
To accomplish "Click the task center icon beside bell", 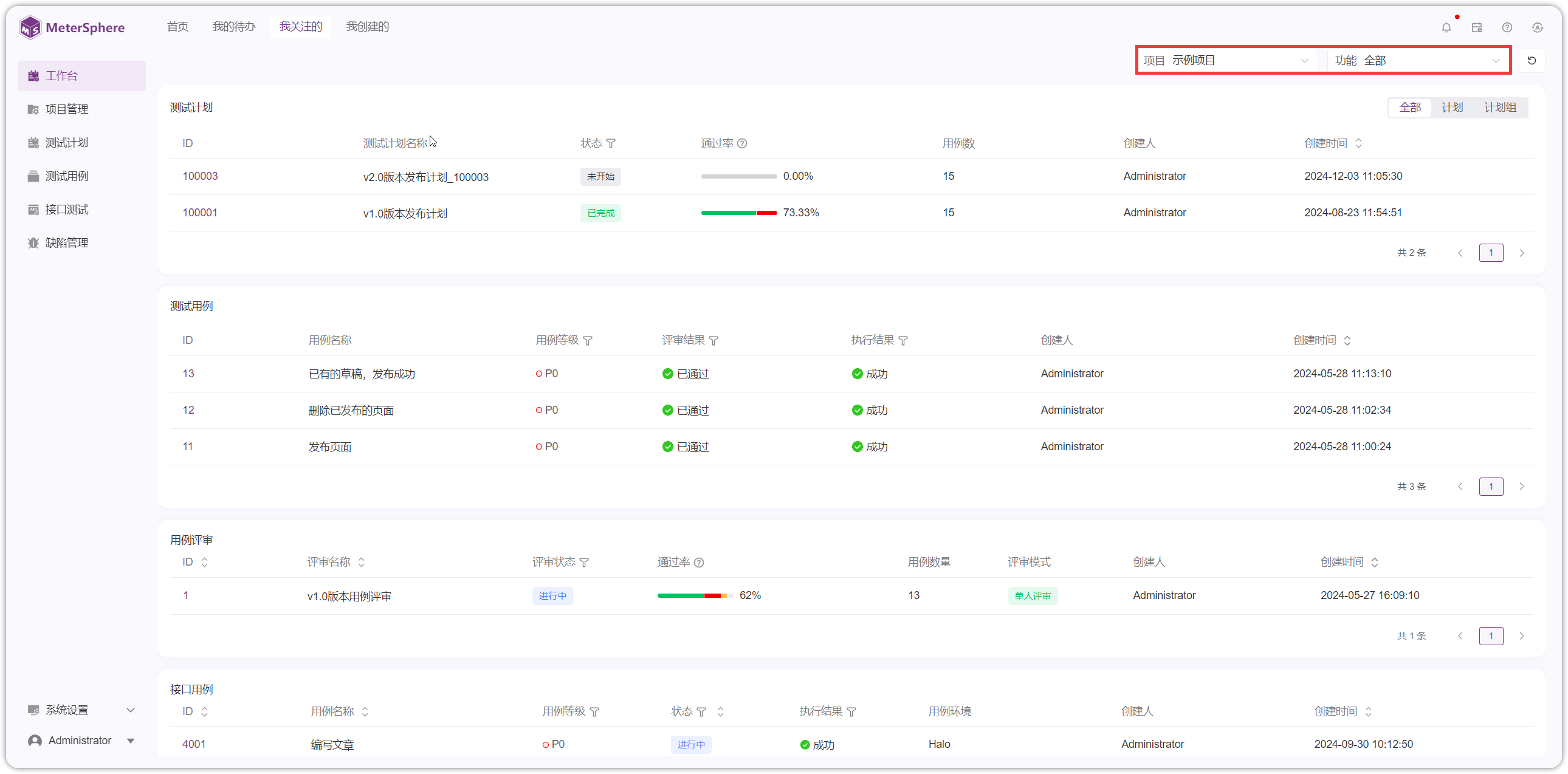I will 1477,27.
